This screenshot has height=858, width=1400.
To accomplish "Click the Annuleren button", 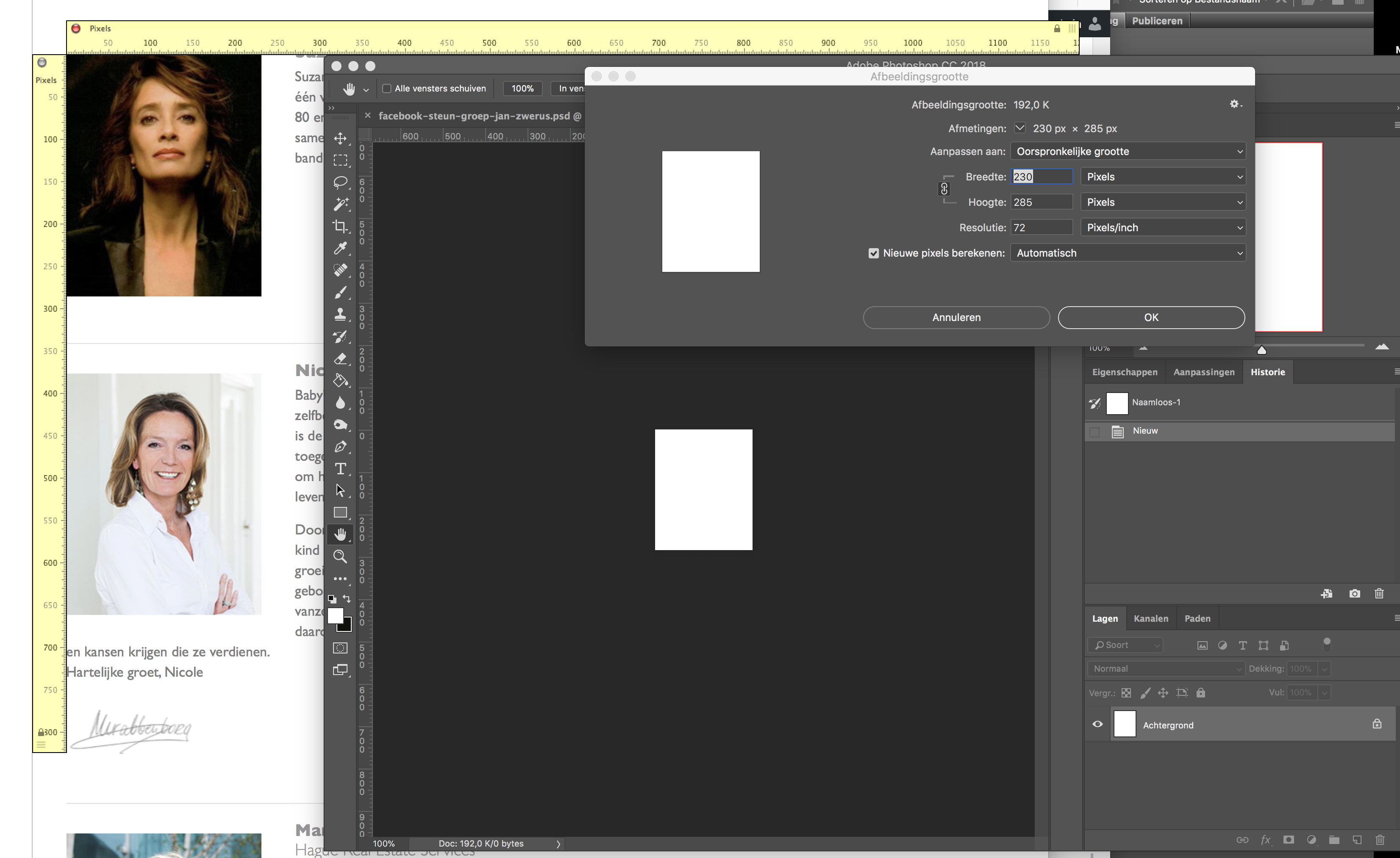I will tap(956, 318).
